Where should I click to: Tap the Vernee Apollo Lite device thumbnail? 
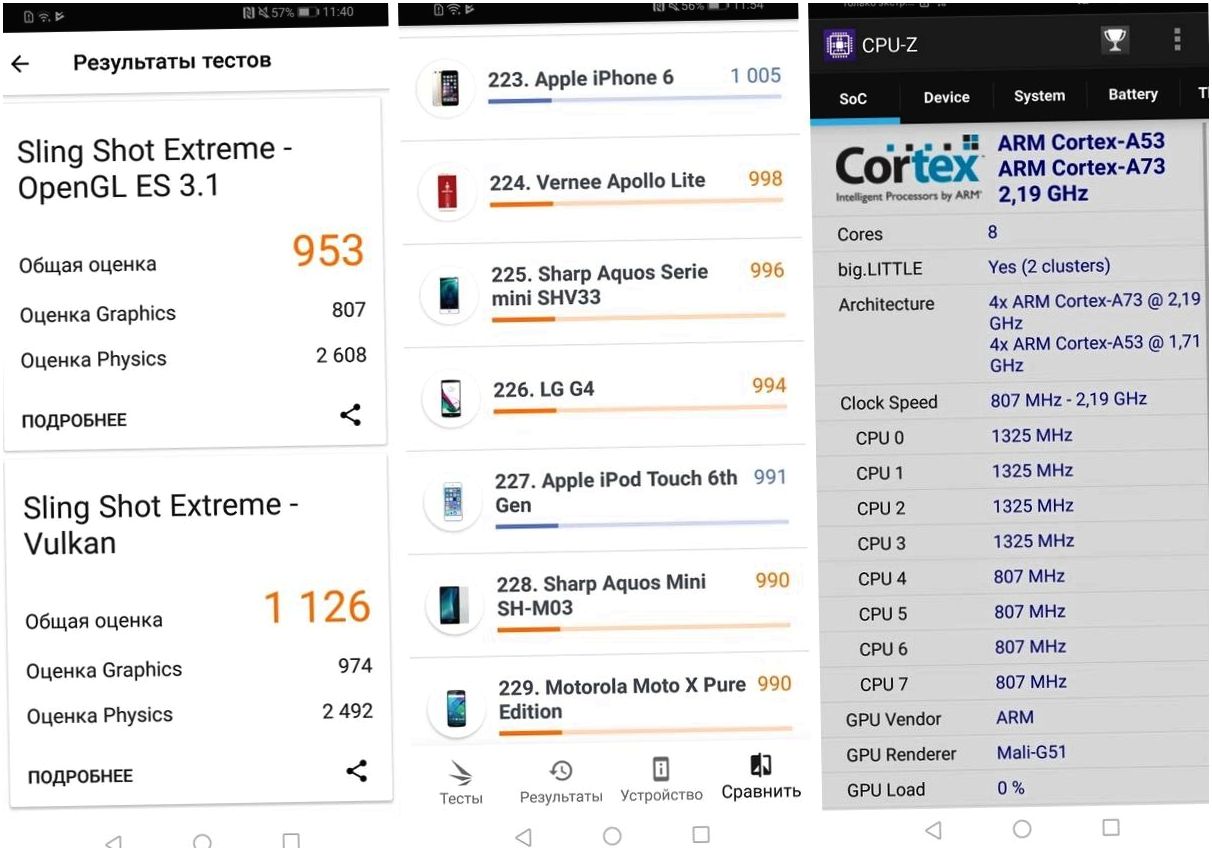click(x=448, y=193)
